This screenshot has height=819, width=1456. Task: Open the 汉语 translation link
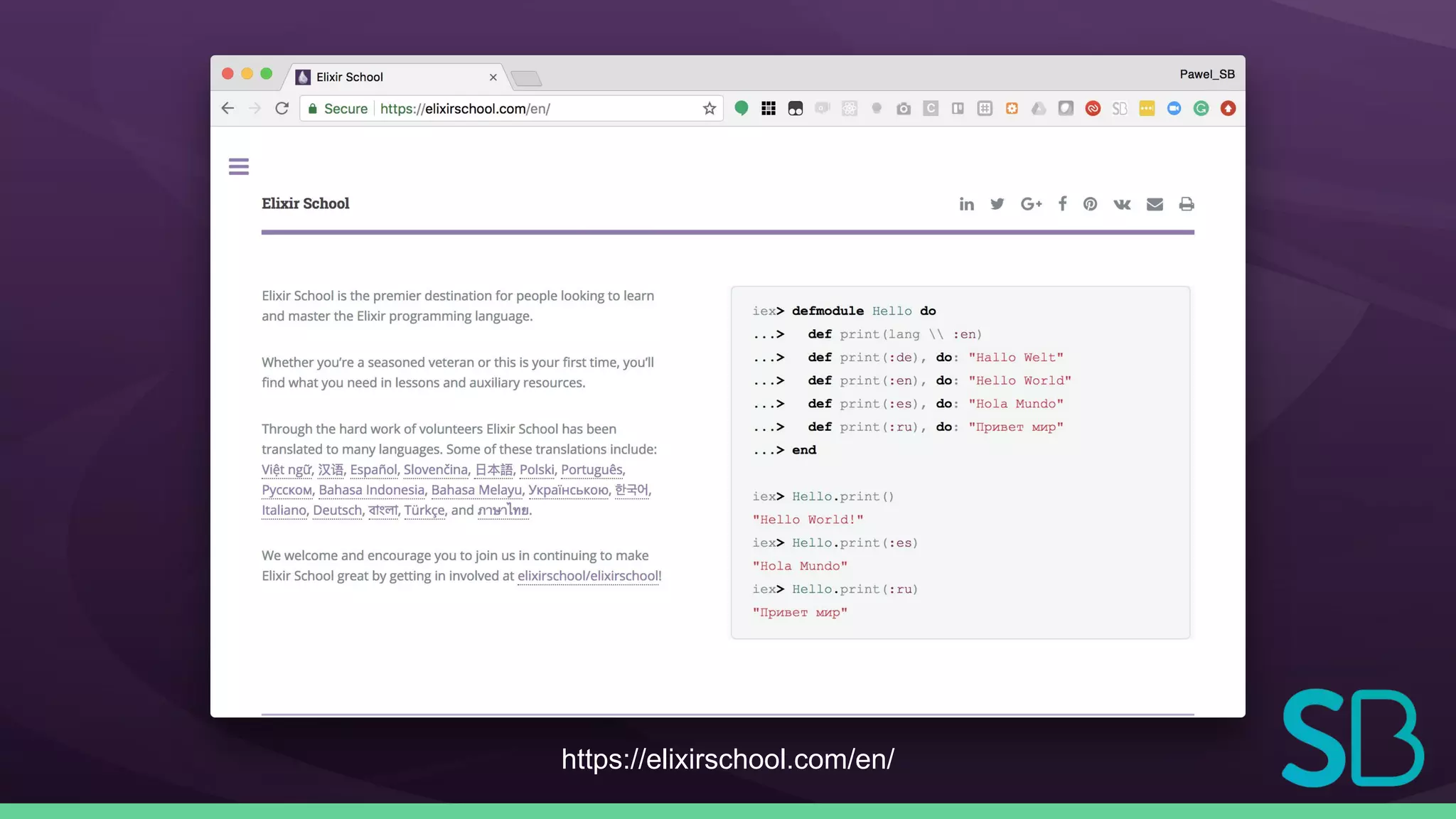(331, 470)
